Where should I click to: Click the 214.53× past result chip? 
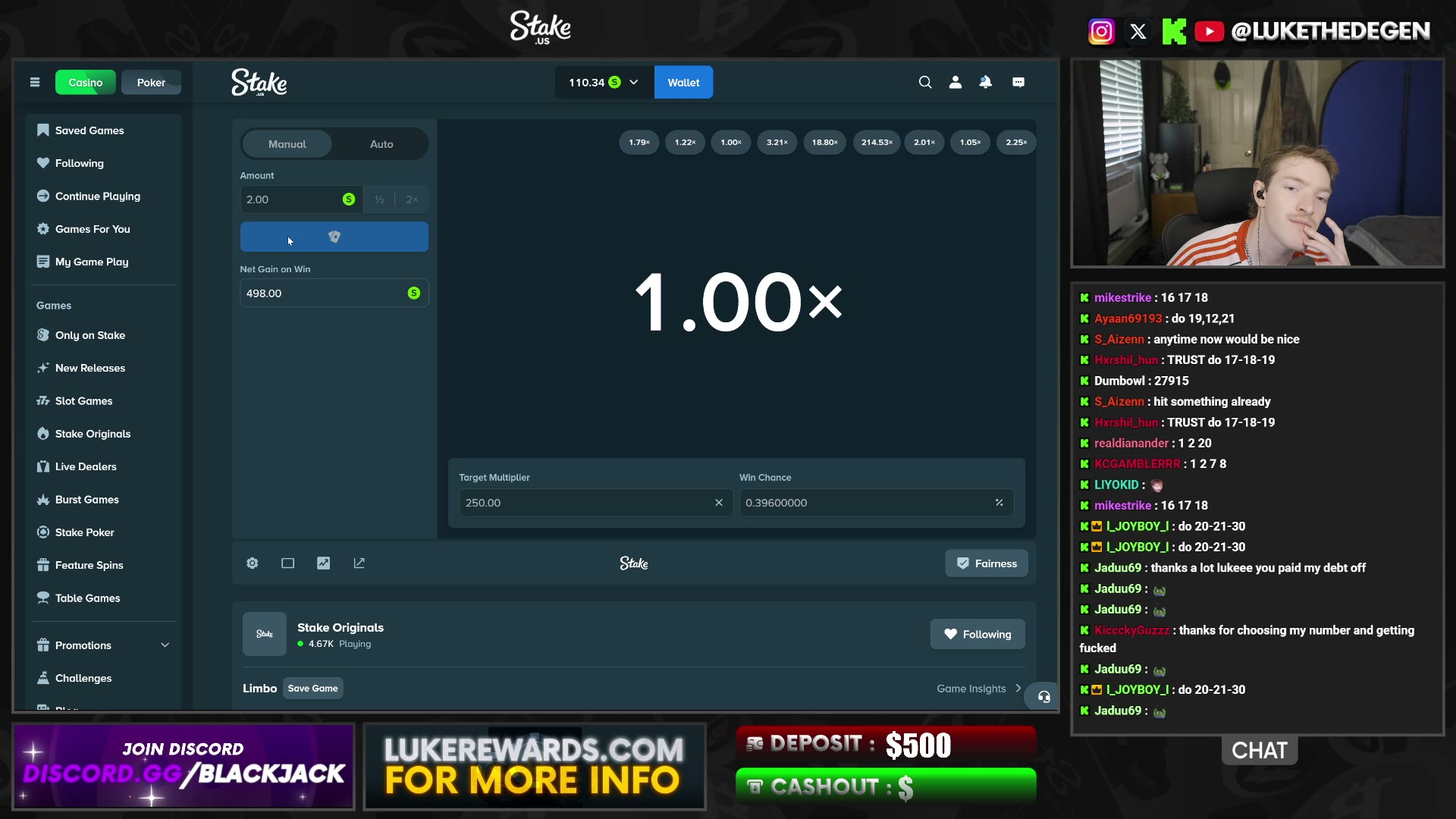[877, 143]
